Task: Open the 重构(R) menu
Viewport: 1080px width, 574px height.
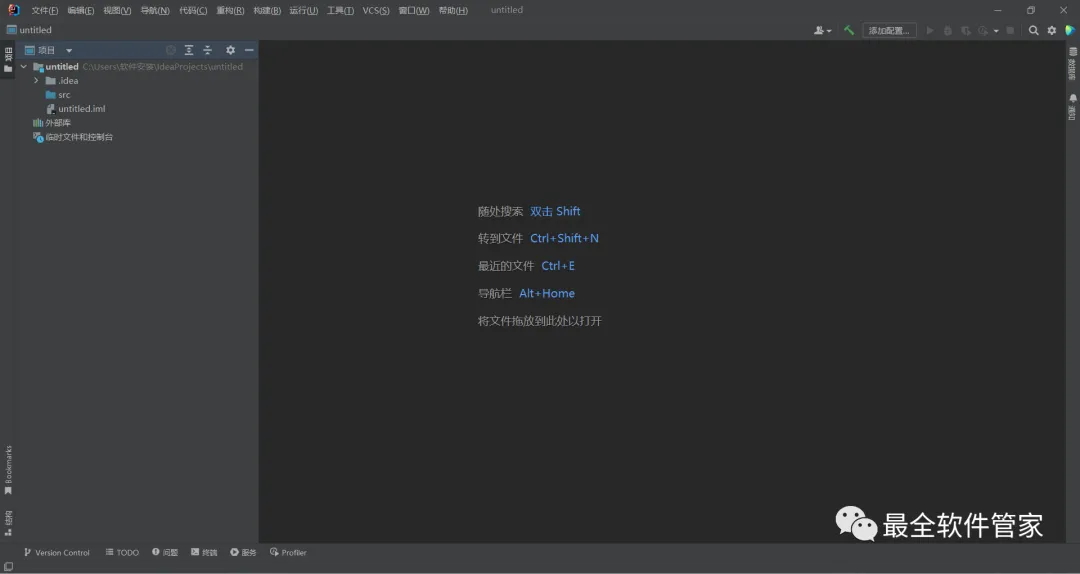Action: [x=230, y=10]
